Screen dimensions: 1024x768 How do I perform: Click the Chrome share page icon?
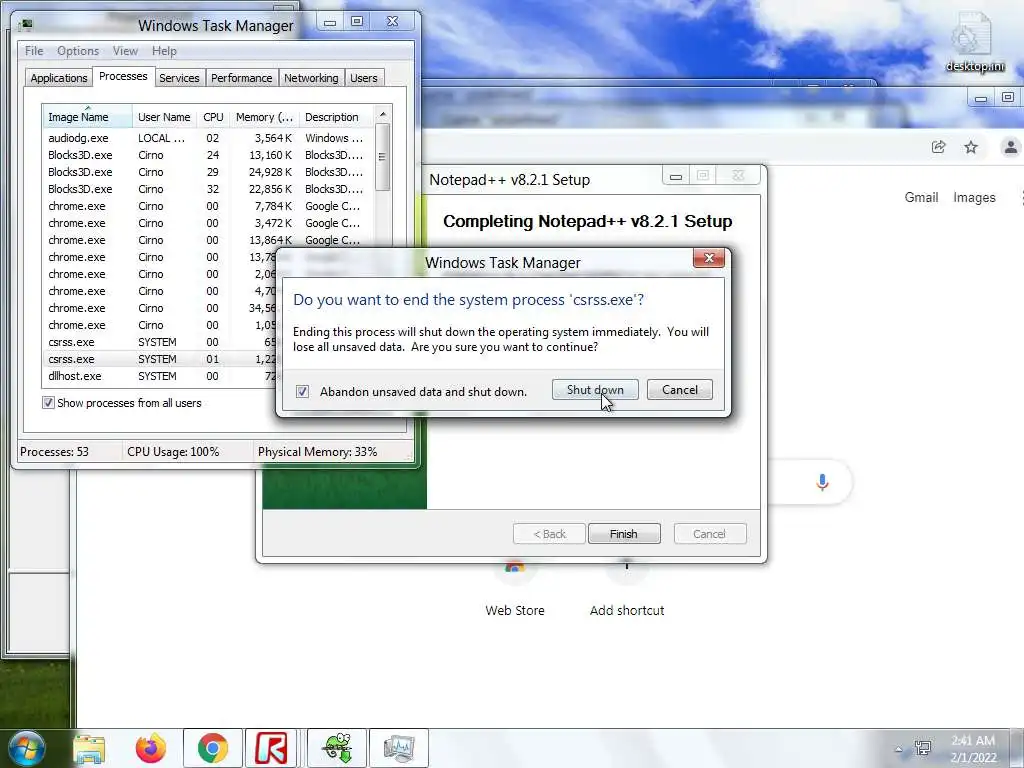(x=938, y=147)
